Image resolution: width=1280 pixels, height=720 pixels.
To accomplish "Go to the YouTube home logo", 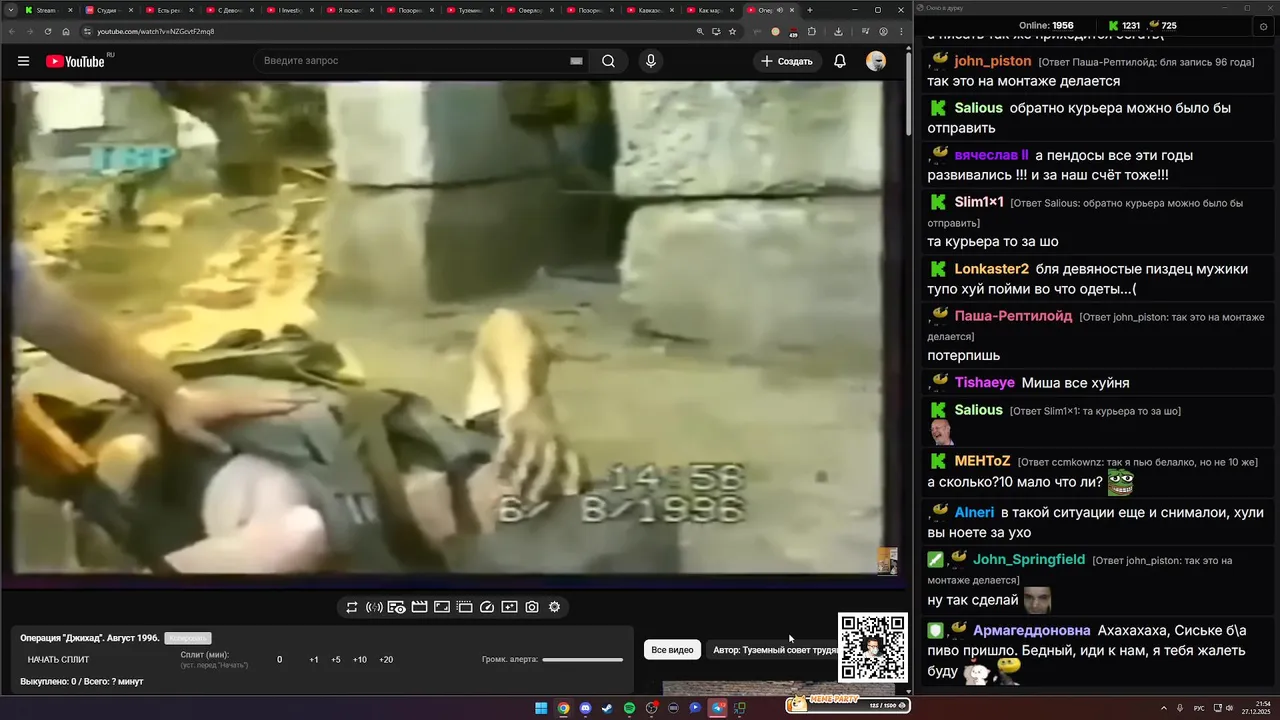I will tap(75, 61).
